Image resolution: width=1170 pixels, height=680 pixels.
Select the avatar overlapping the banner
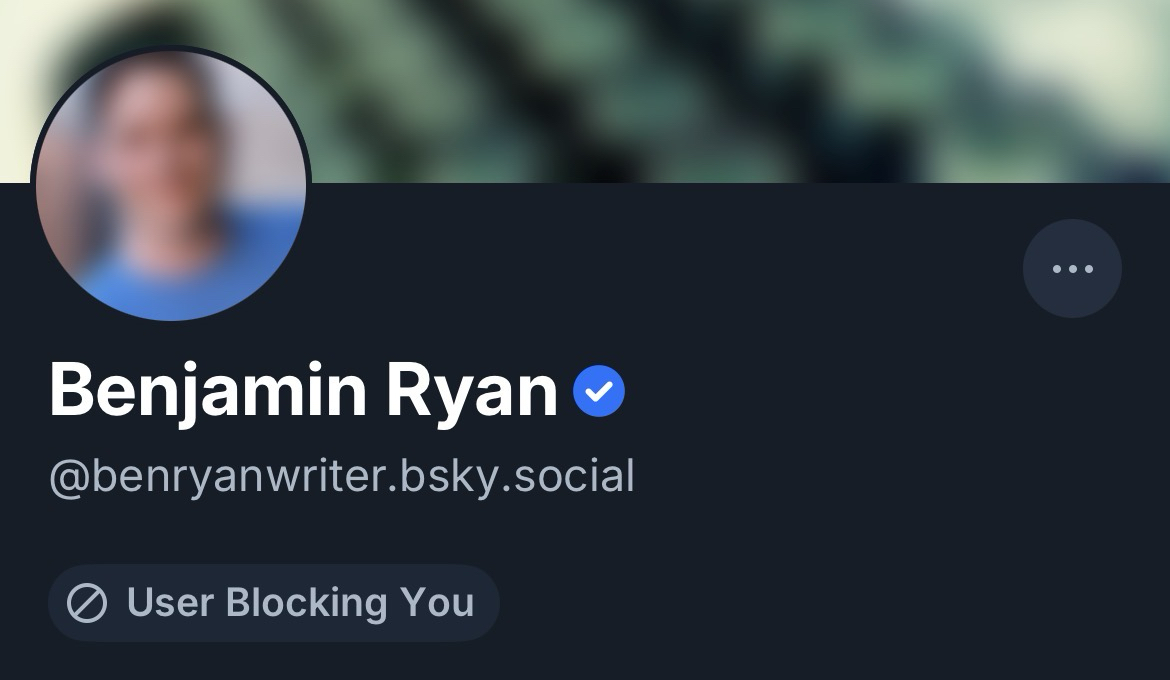coord(171,185)
